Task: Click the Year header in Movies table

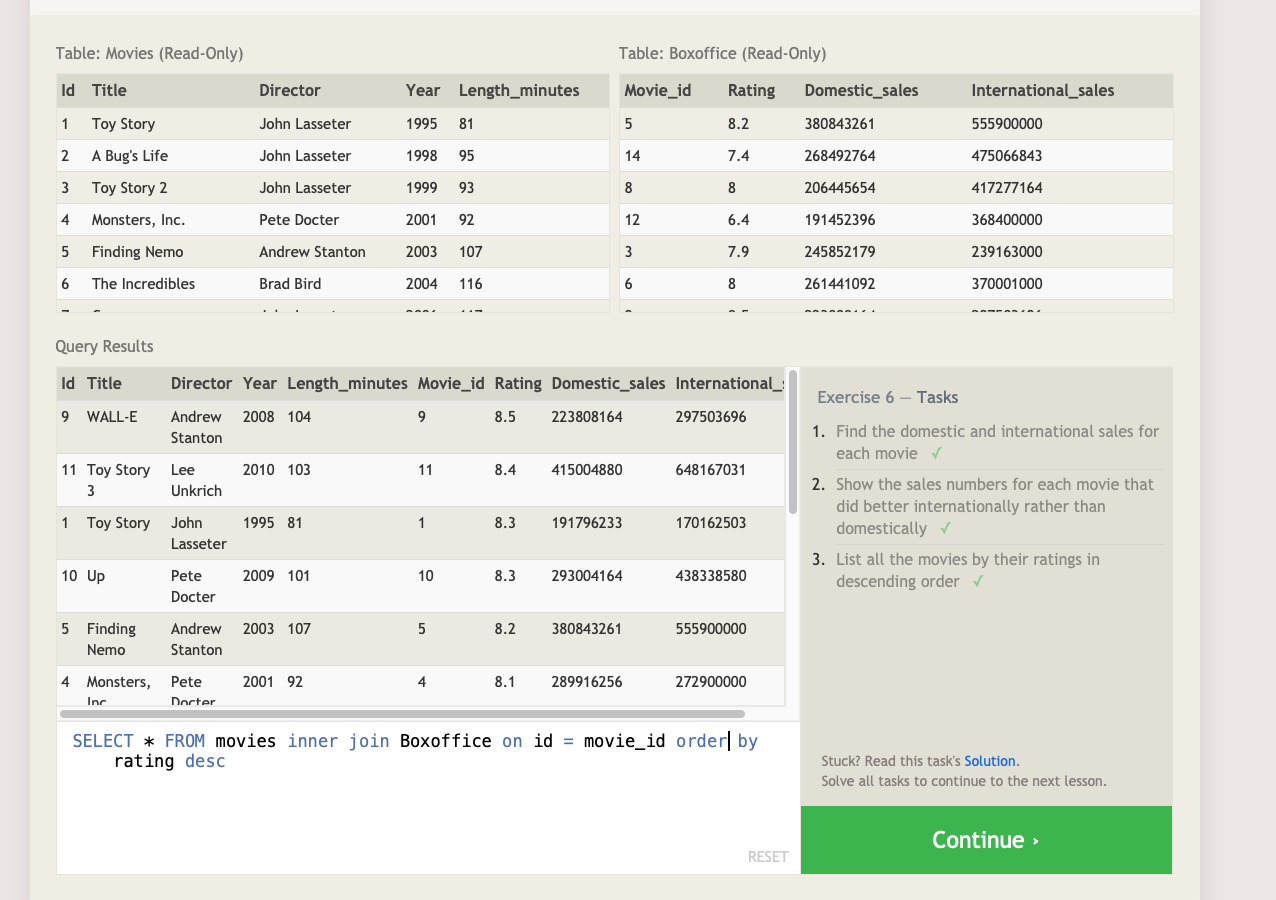Action: point(423,90)
